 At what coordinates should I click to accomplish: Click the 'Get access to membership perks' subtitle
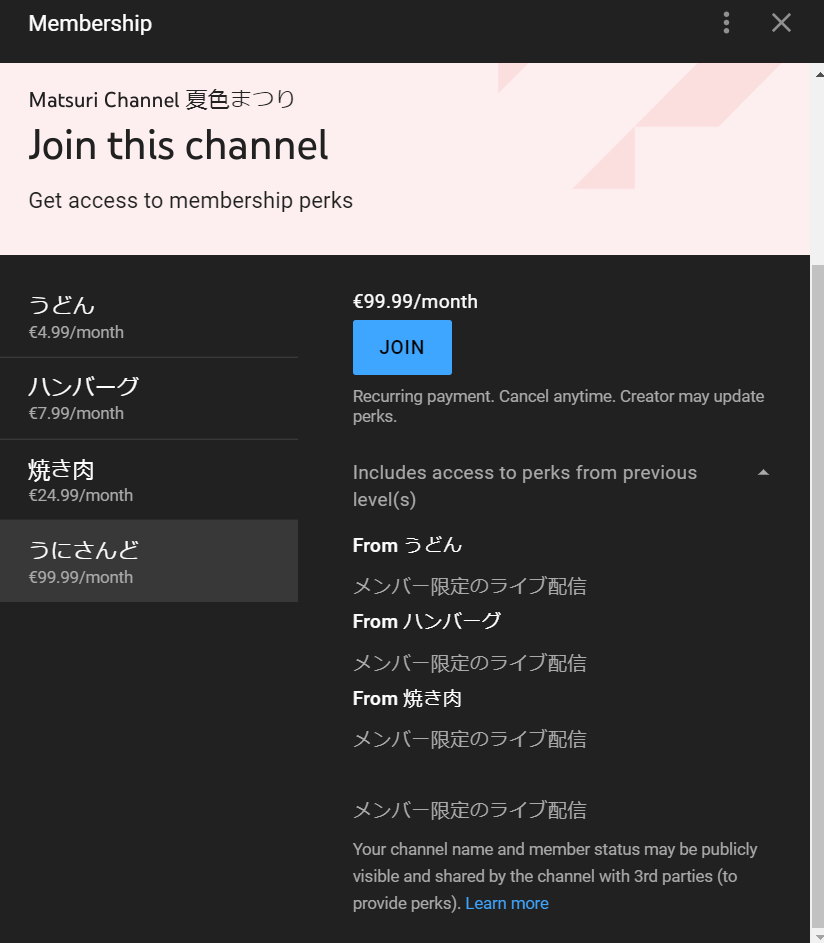191,200
